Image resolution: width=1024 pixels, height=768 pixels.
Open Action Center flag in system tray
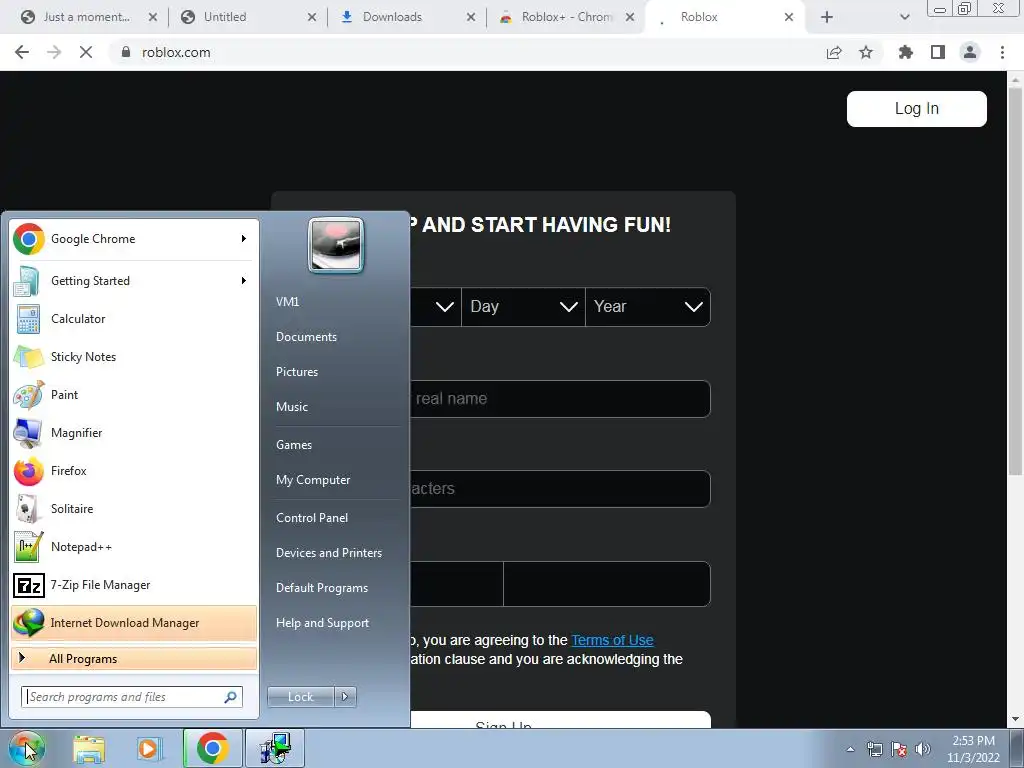click(x=899, y=749)
